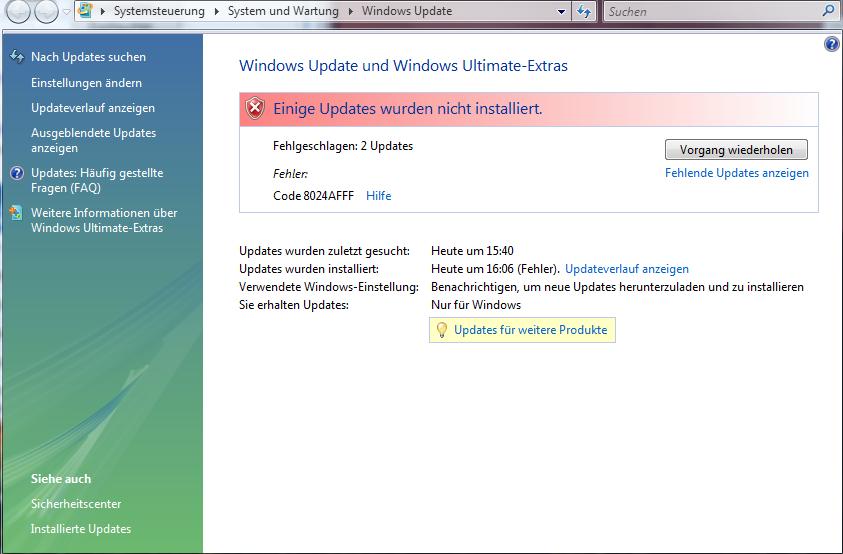Click Fehlgeschlagen: 2 Updates text
This screenshot has width=843, height=554.
[343, 146]
